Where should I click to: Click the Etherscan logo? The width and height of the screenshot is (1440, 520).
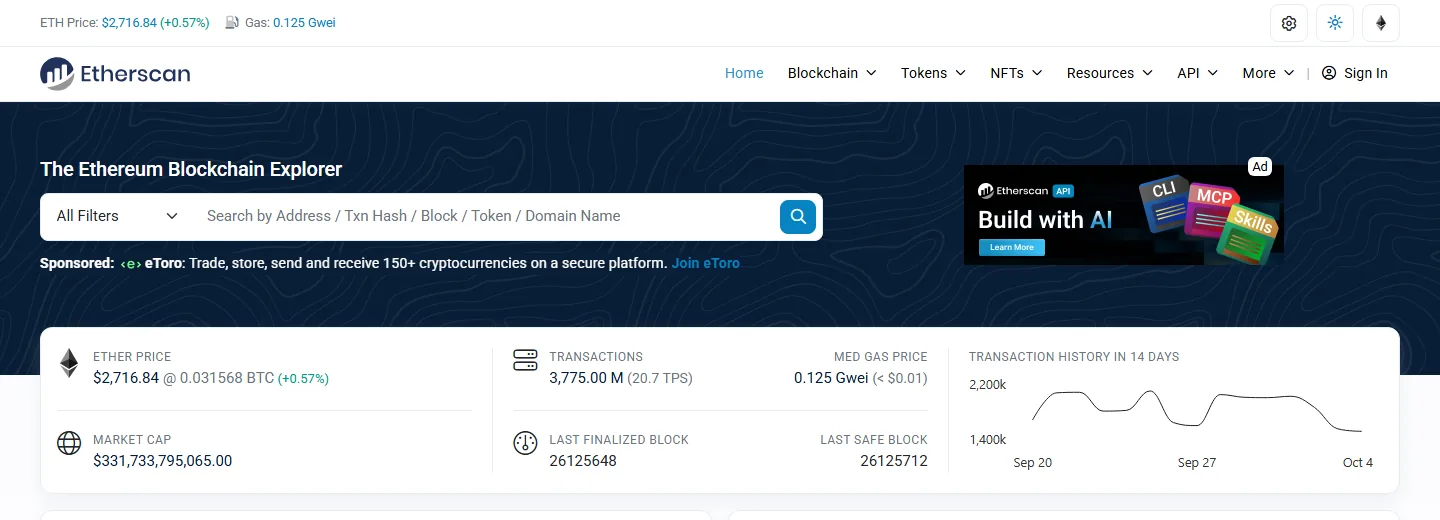(115, 73)
